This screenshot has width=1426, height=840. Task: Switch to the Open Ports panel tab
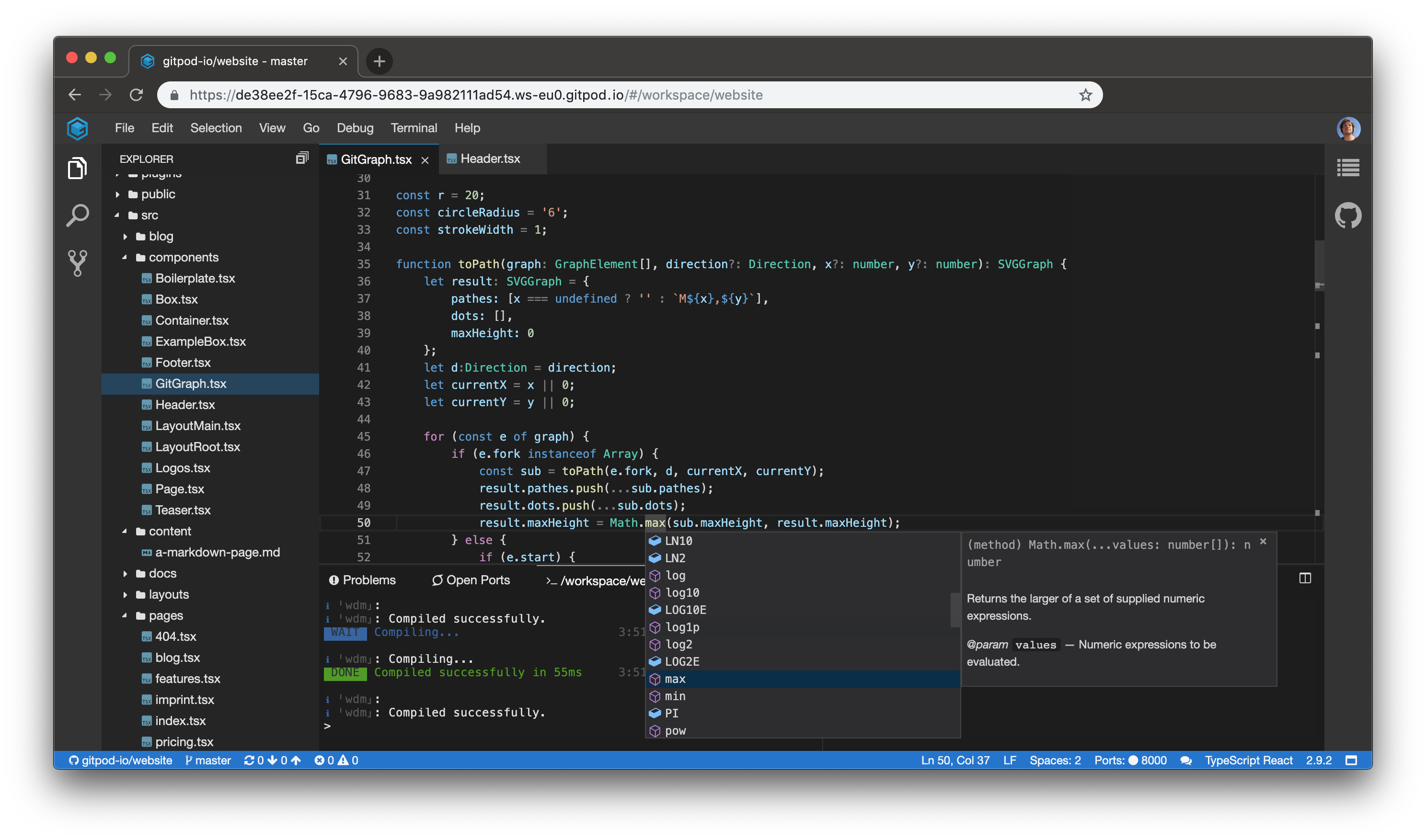coord(471,580)
